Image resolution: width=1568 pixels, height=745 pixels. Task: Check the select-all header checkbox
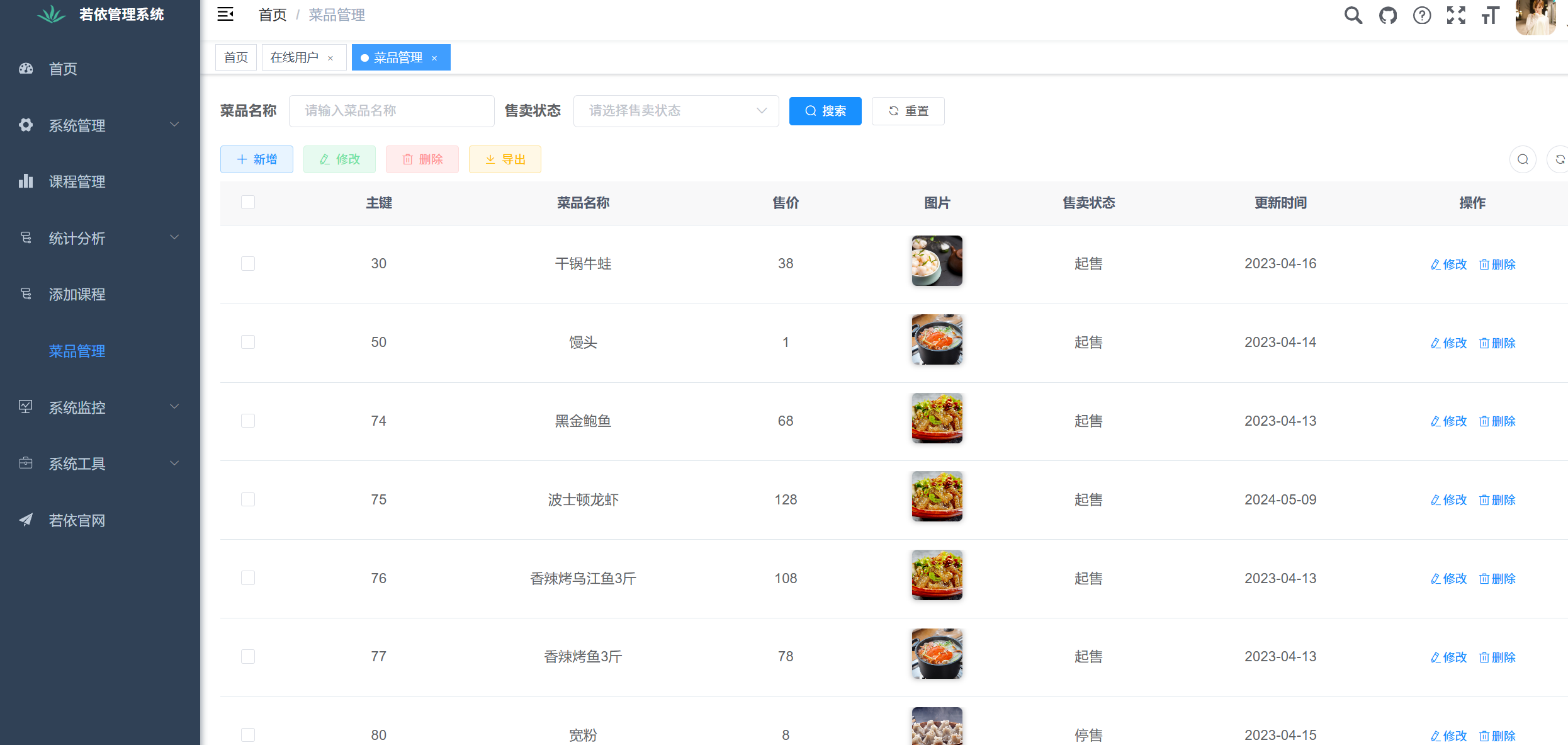click(x=248, y=202)
